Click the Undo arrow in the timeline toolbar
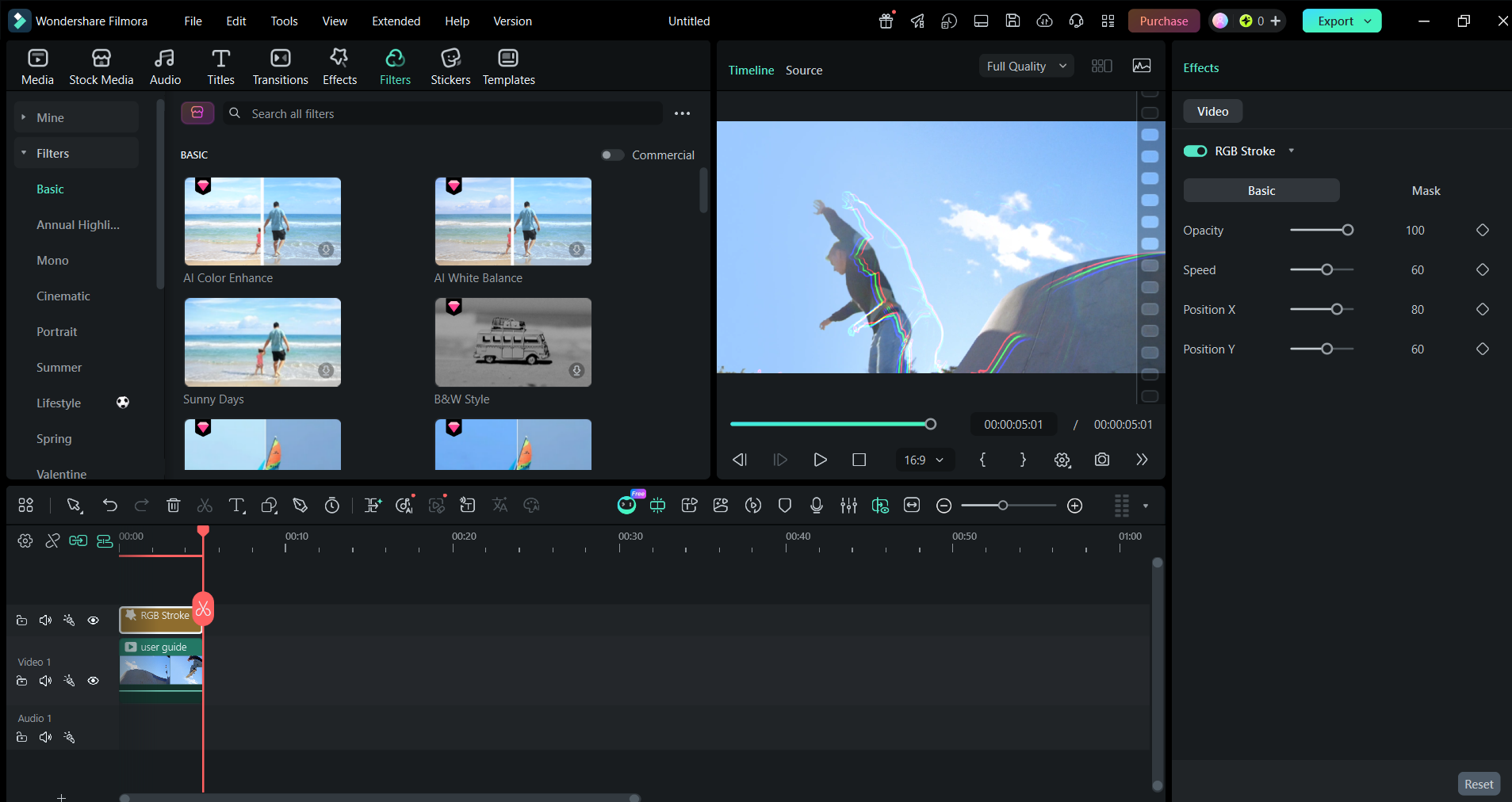 (109, 506)
